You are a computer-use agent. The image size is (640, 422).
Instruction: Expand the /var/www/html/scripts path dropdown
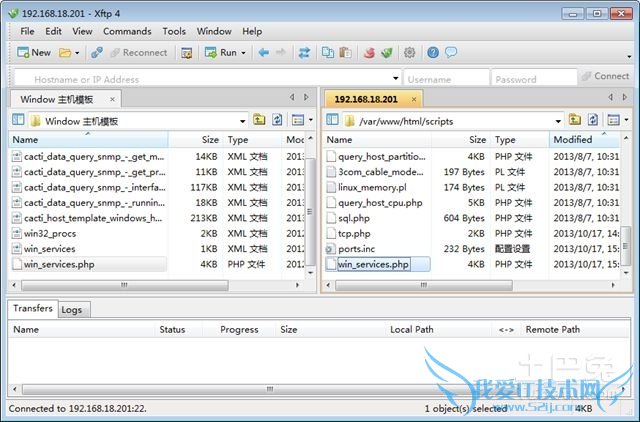558,121
